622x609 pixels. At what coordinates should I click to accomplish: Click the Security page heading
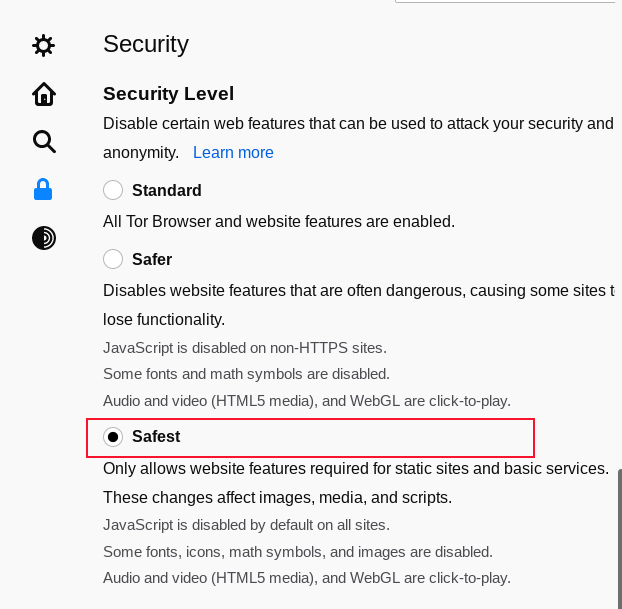[146, 44]
